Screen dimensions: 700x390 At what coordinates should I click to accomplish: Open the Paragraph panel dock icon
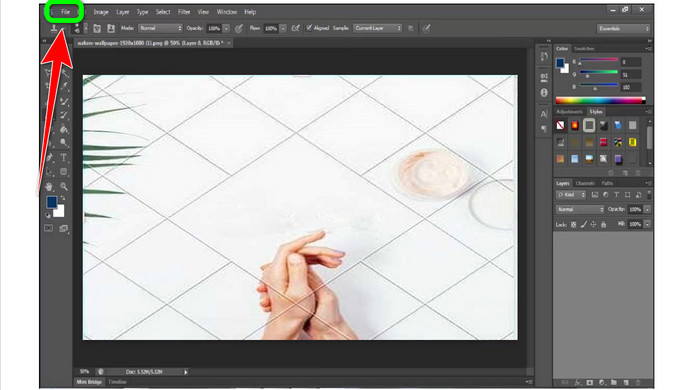click(544, 129)
